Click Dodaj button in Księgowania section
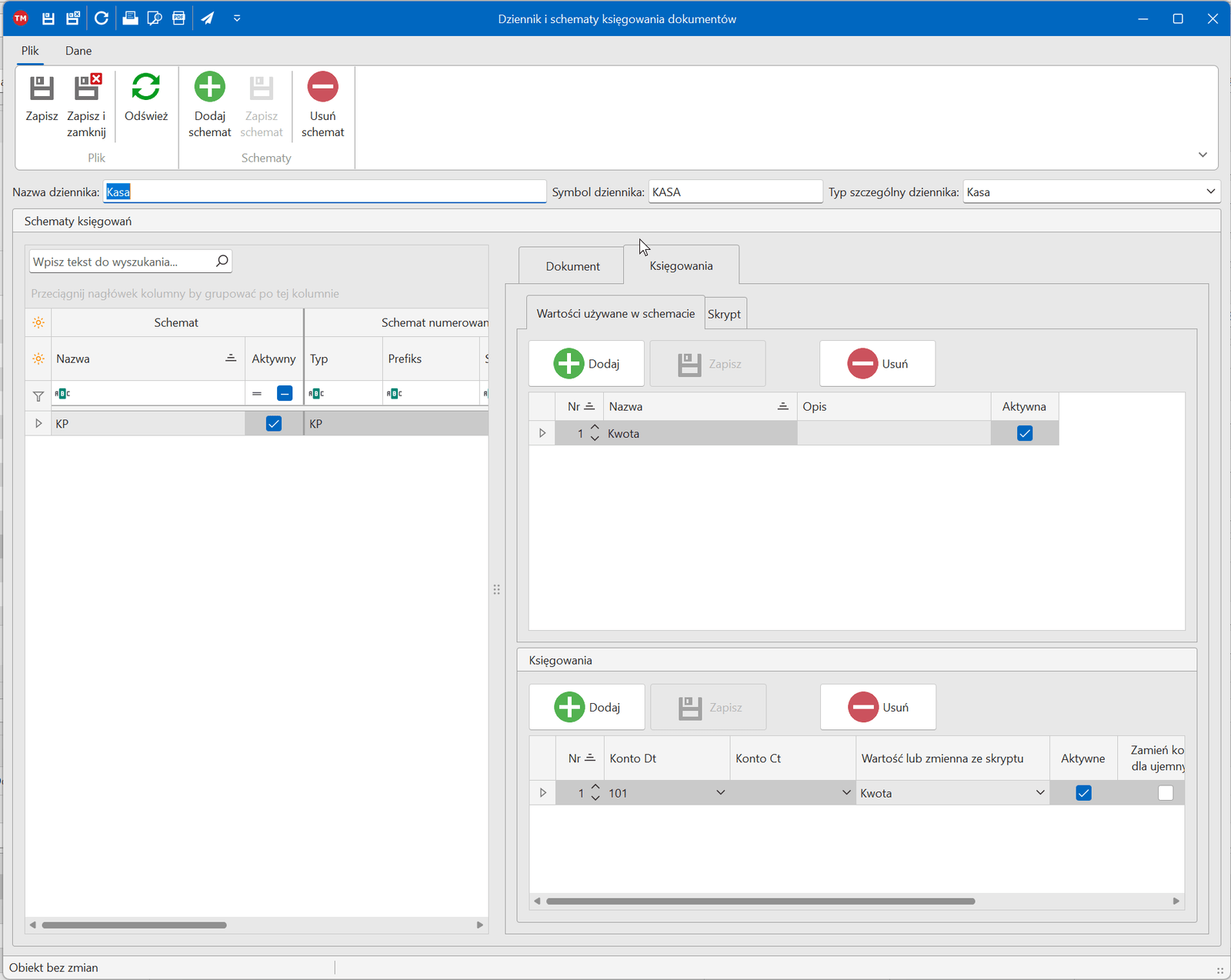The width and height of the screenshot is (1231, 980). [x=586, y=707]
